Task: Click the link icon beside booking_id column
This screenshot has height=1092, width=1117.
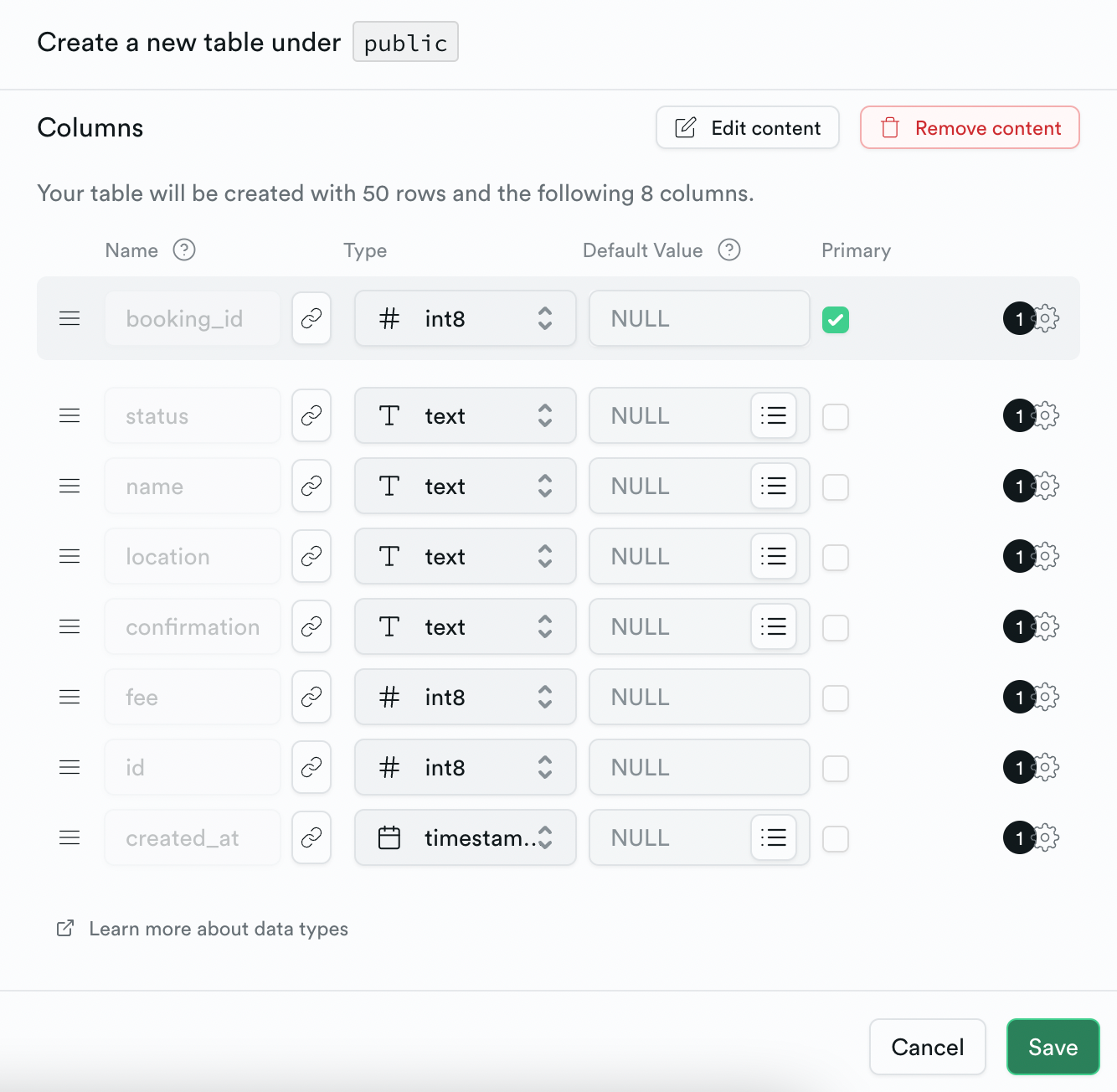Action: click(311, 318)
